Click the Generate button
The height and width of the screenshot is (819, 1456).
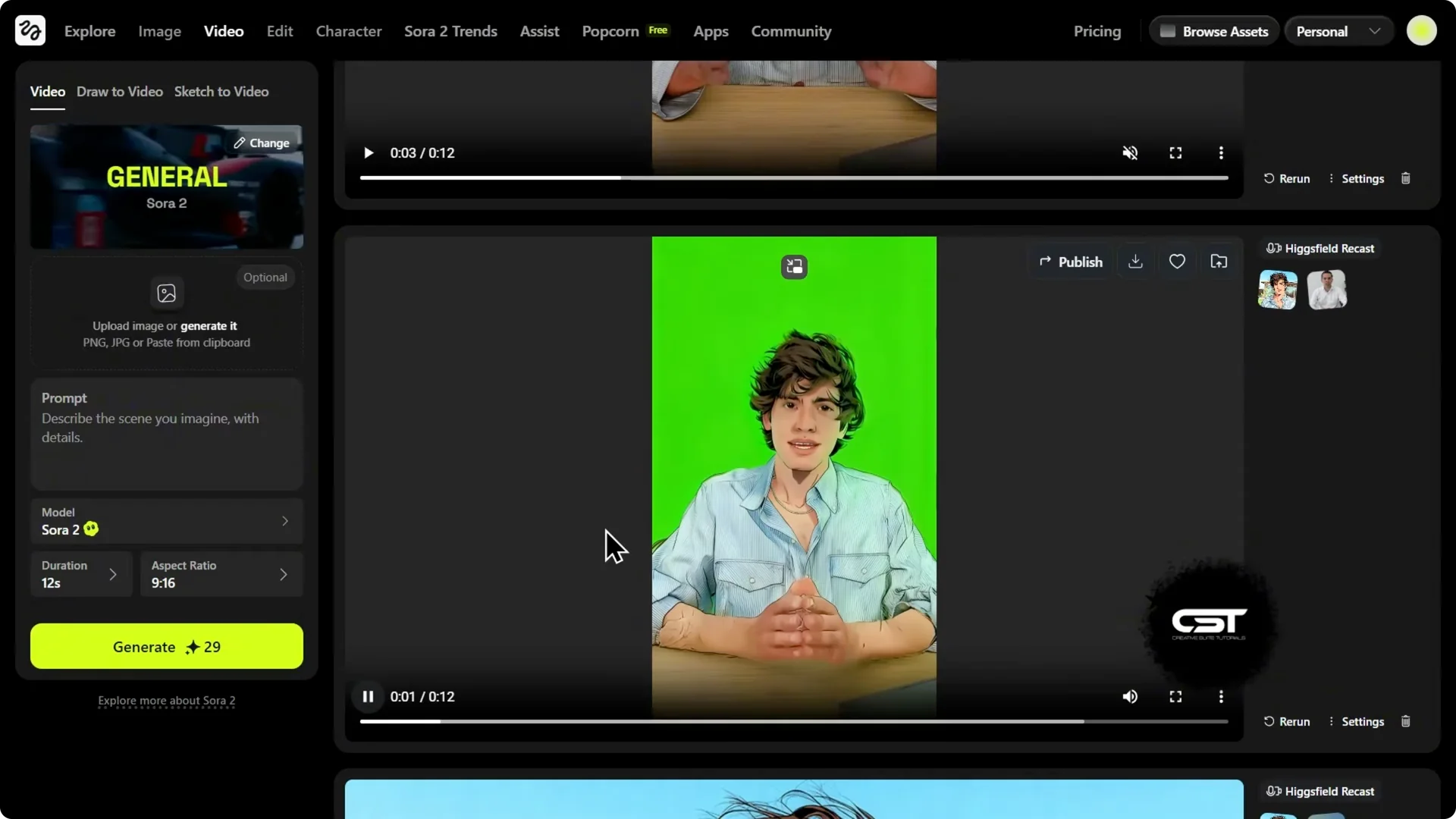tap(166, 646)
